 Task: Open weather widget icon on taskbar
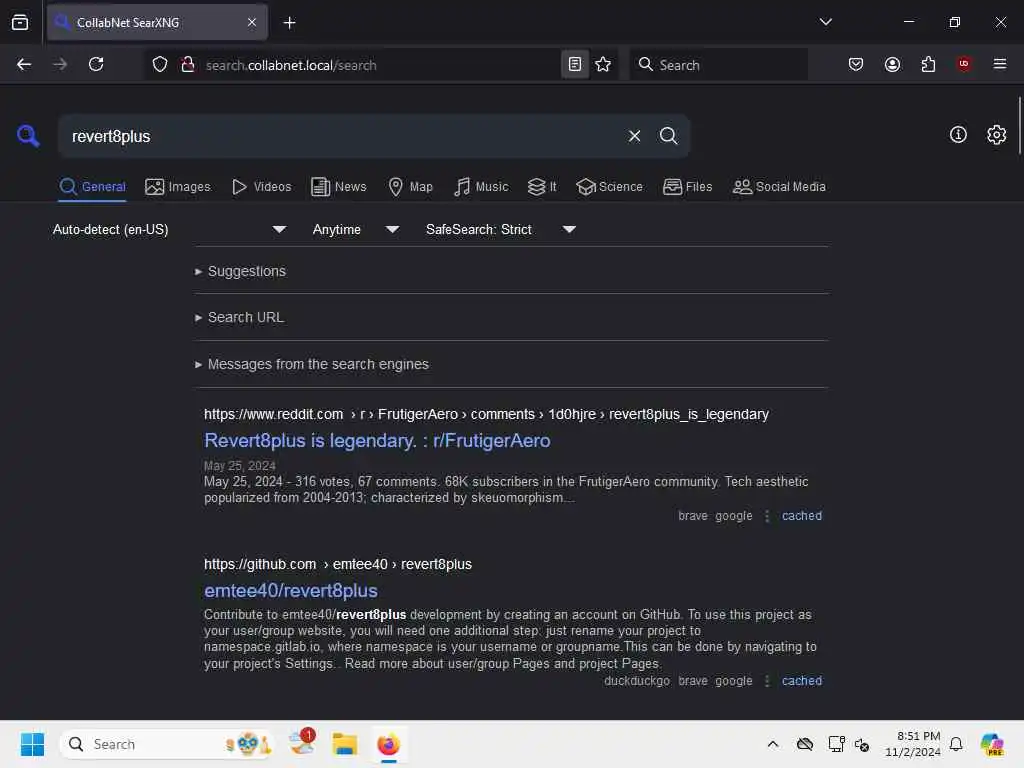[x=302, y=743]
